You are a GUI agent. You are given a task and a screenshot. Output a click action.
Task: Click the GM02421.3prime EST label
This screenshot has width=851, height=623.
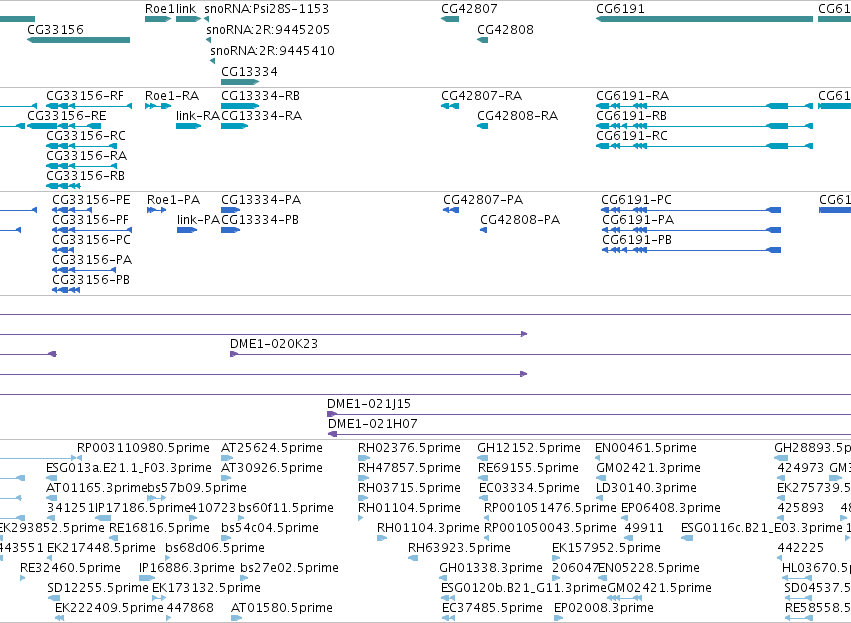pyautogui.click(x=648, y=468)
